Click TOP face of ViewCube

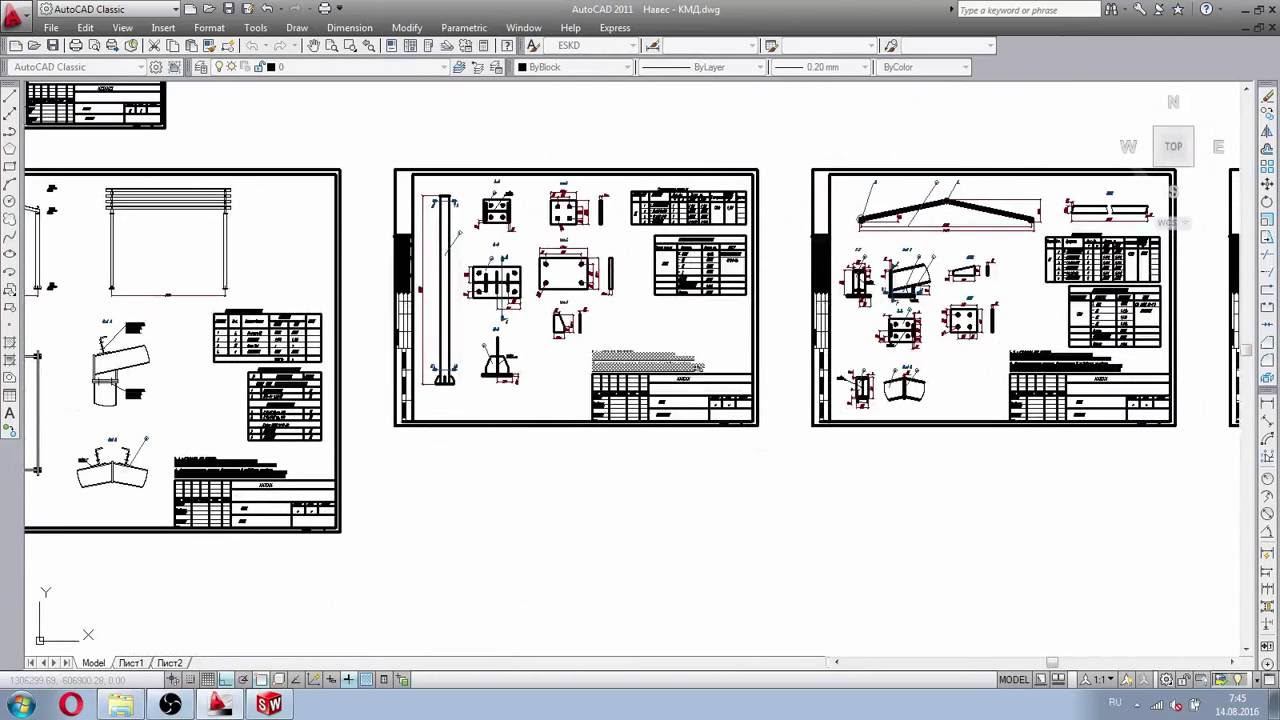(1173, 146)
